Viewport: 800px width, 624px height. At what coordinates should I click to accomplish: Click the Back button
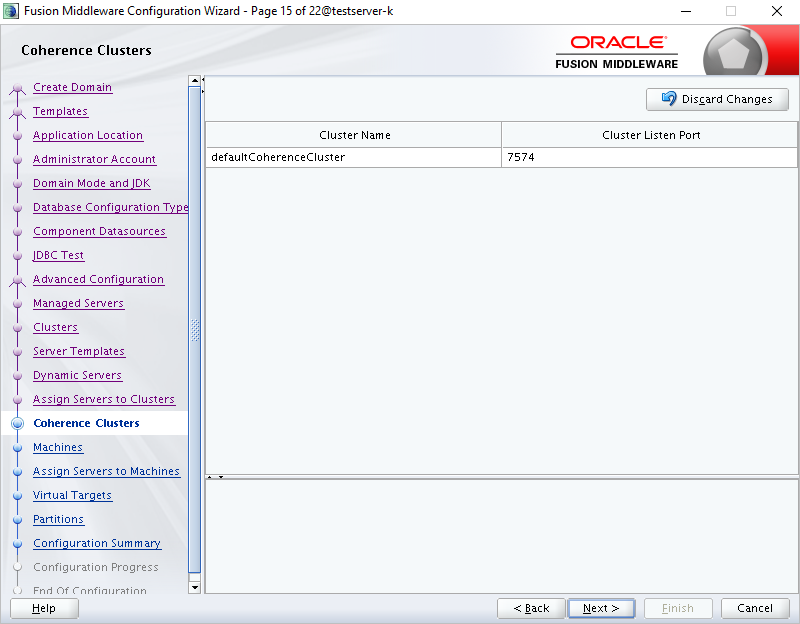coord(531,608)
